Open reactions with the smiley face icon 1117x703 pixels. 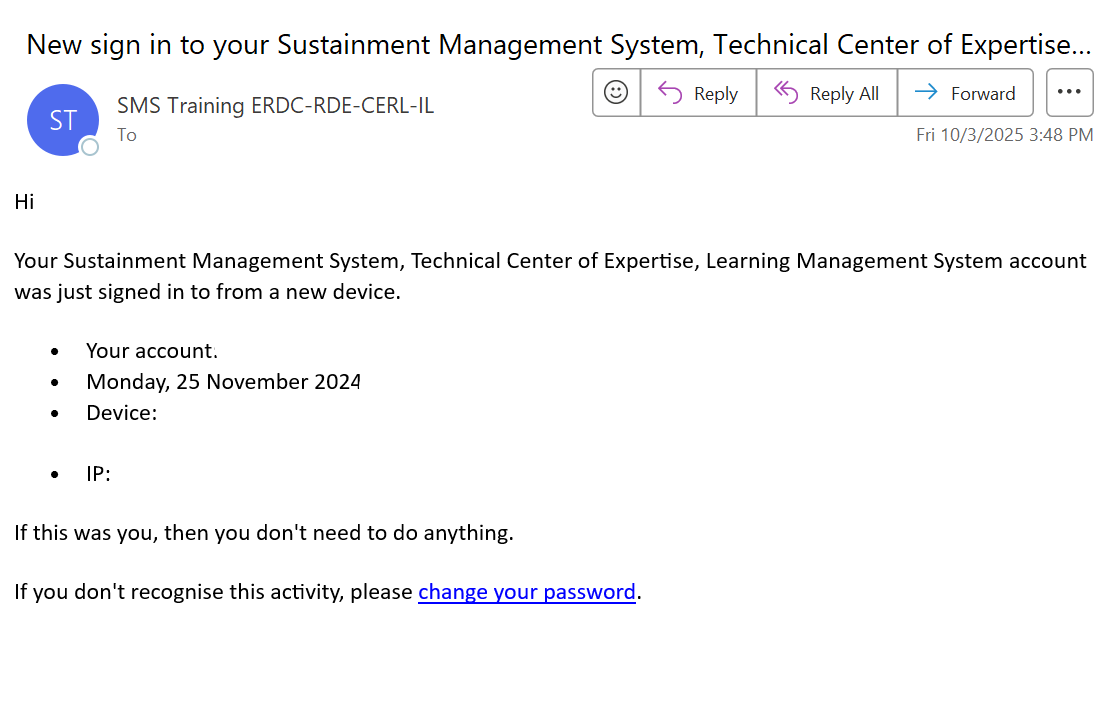tap(615, 92)
